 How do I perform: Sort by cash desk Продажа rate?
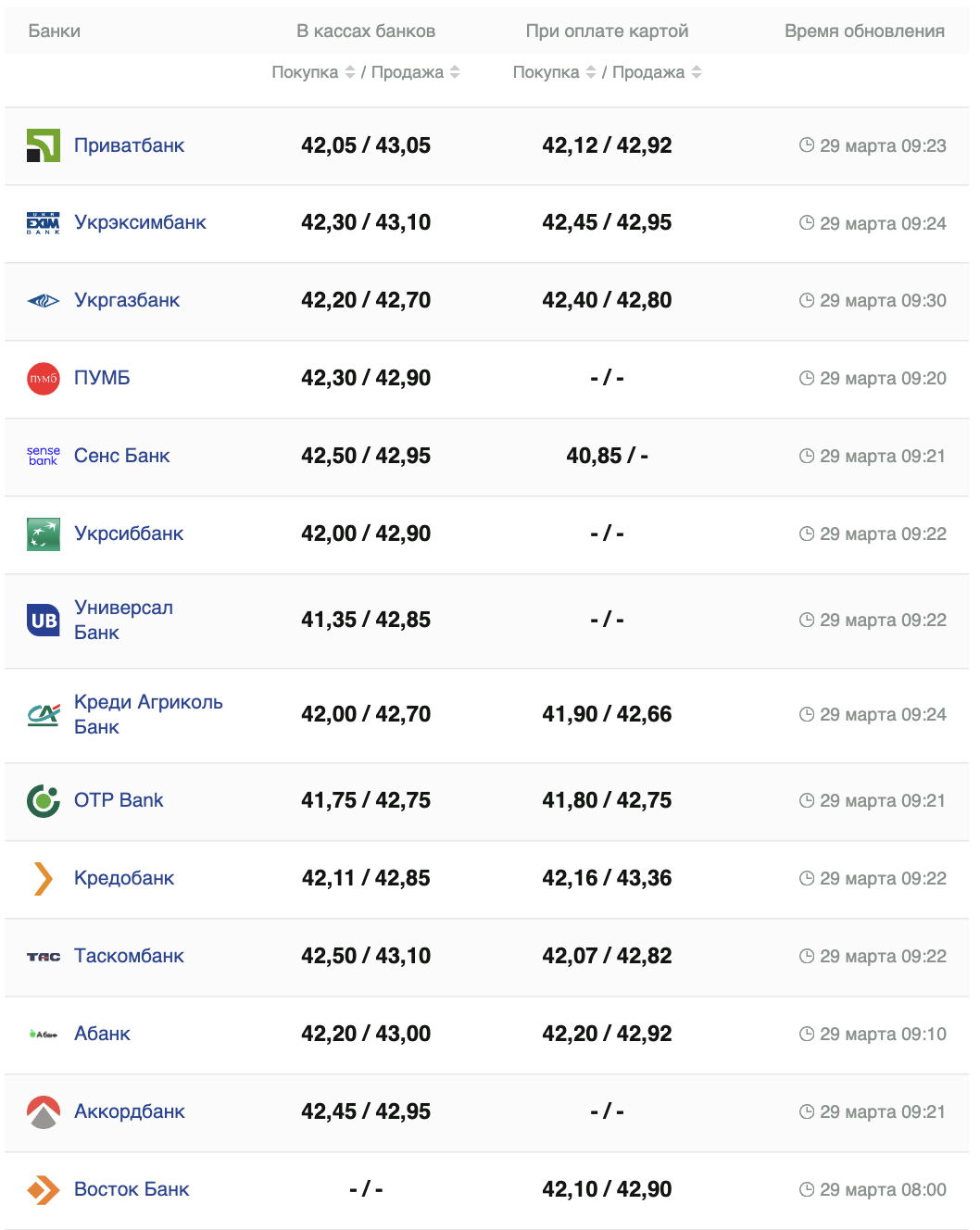point(455,72)
